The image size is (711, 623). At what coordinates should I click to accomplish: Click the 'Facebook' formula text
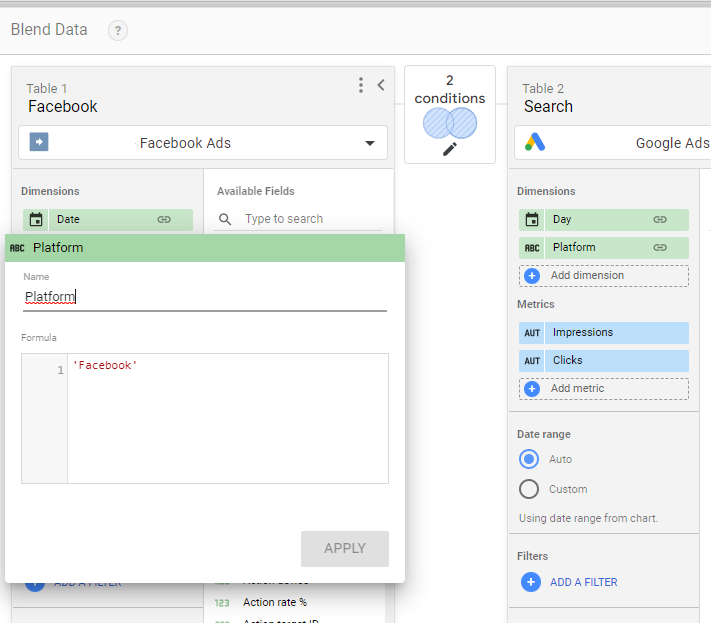point(105,365)
